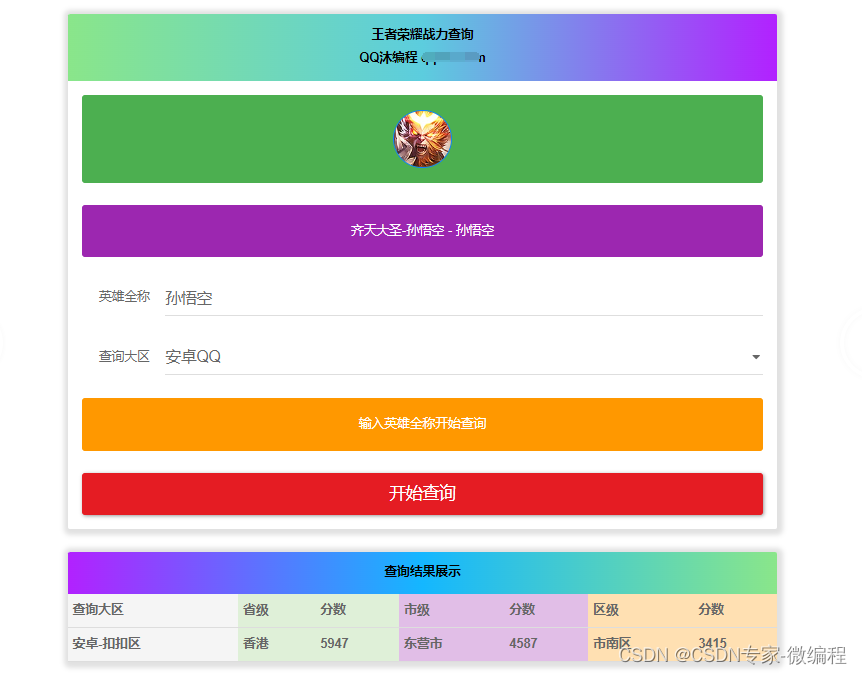Click the QQ沐编程 subtitle text
Image resolution: width=862 pixels, height=675 pixels.
point(422,57)
